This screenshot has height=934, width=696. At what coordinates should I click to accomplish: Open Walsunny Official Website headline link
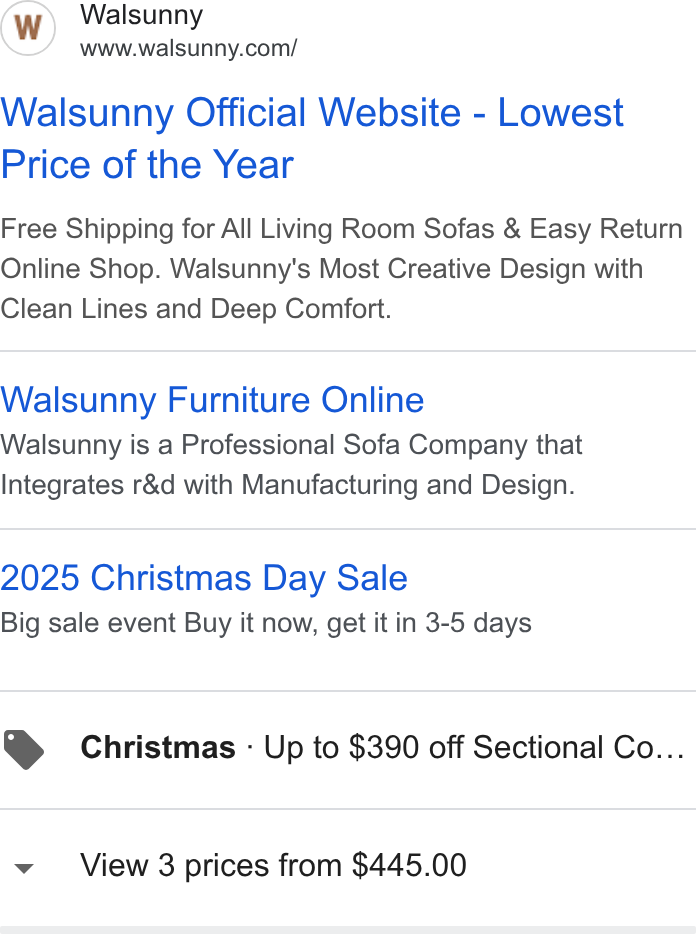pos(312,138)
